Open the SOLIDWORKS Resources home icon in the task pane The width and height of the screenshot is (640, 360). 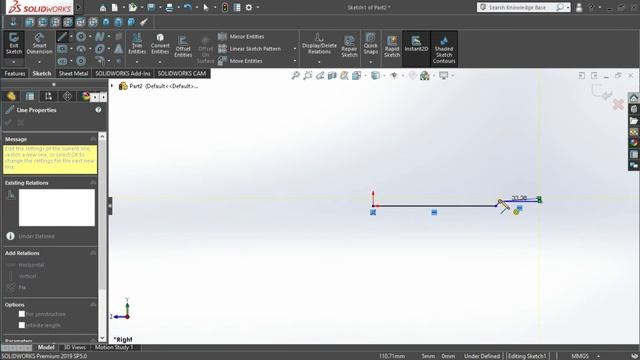(633, 98)
